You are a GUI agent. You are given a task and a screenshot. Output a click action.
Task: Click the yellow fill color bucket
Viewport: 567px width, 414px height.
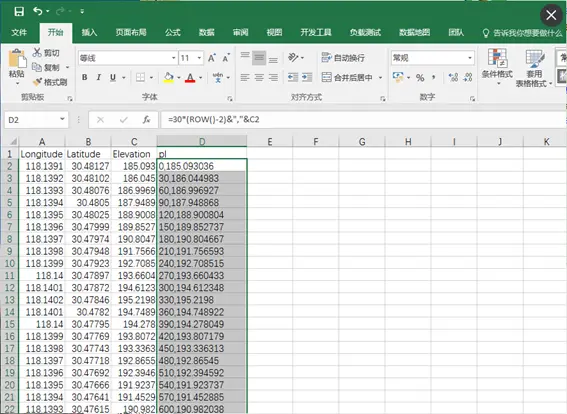click(x=169, y=77)
